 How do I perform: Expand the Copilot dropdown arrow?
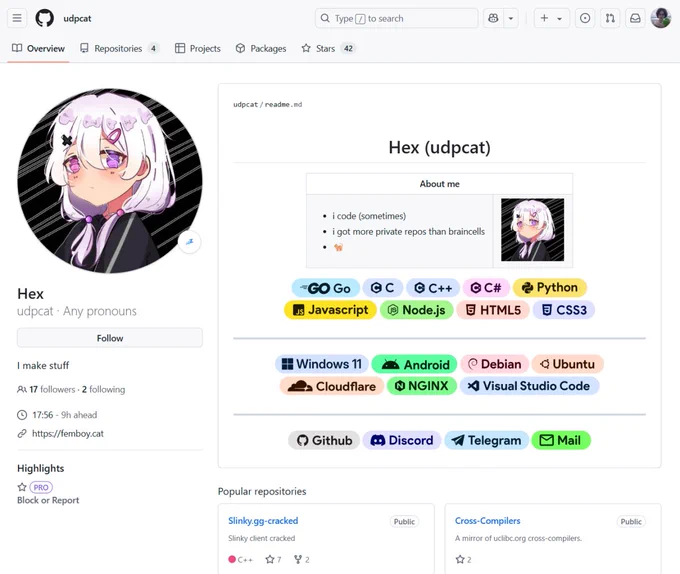[x=511, y=18]
